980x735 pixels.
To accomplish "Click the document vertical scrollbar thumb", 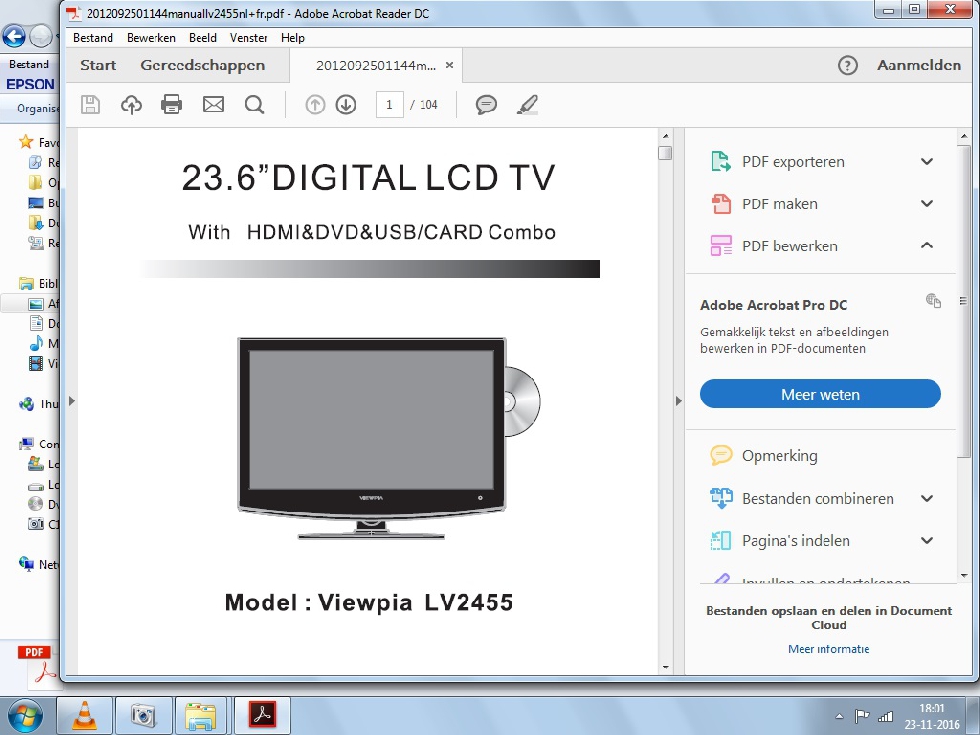I will (665, 152).
